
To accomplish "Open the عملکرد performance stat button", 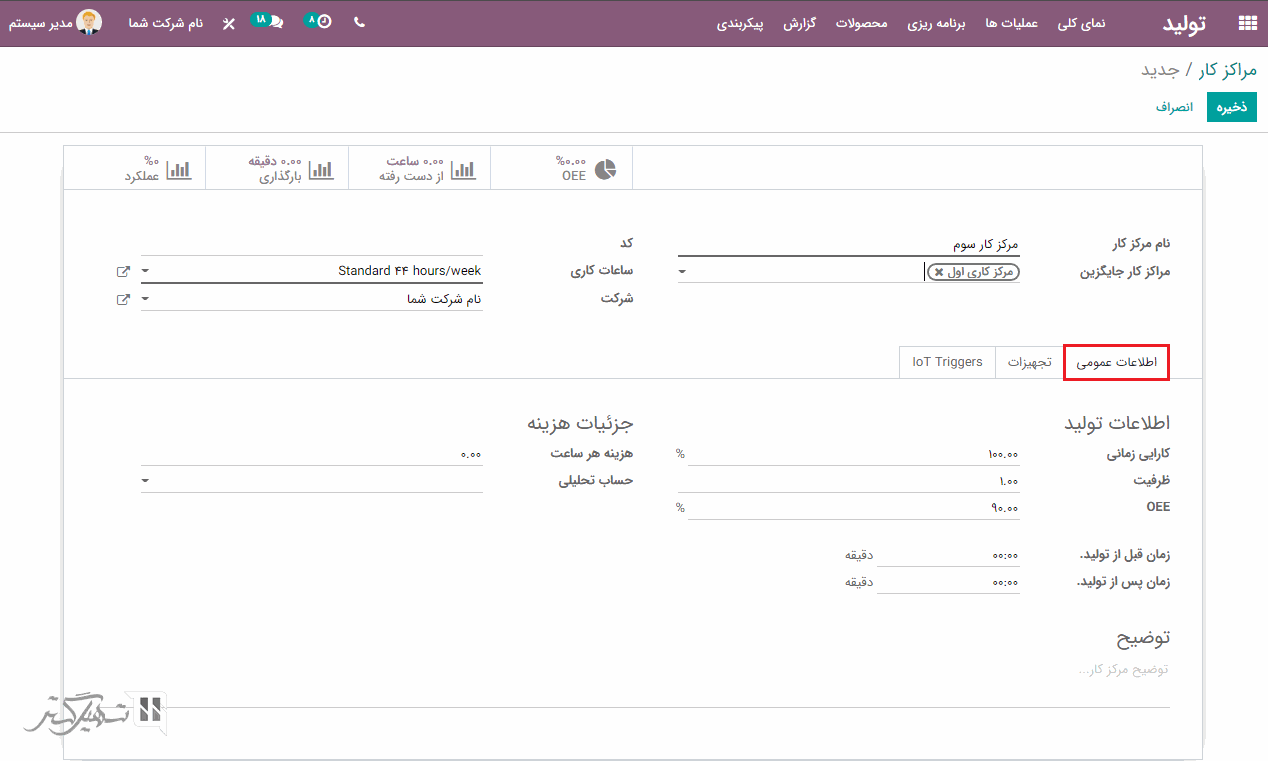I will click(157, 168).
